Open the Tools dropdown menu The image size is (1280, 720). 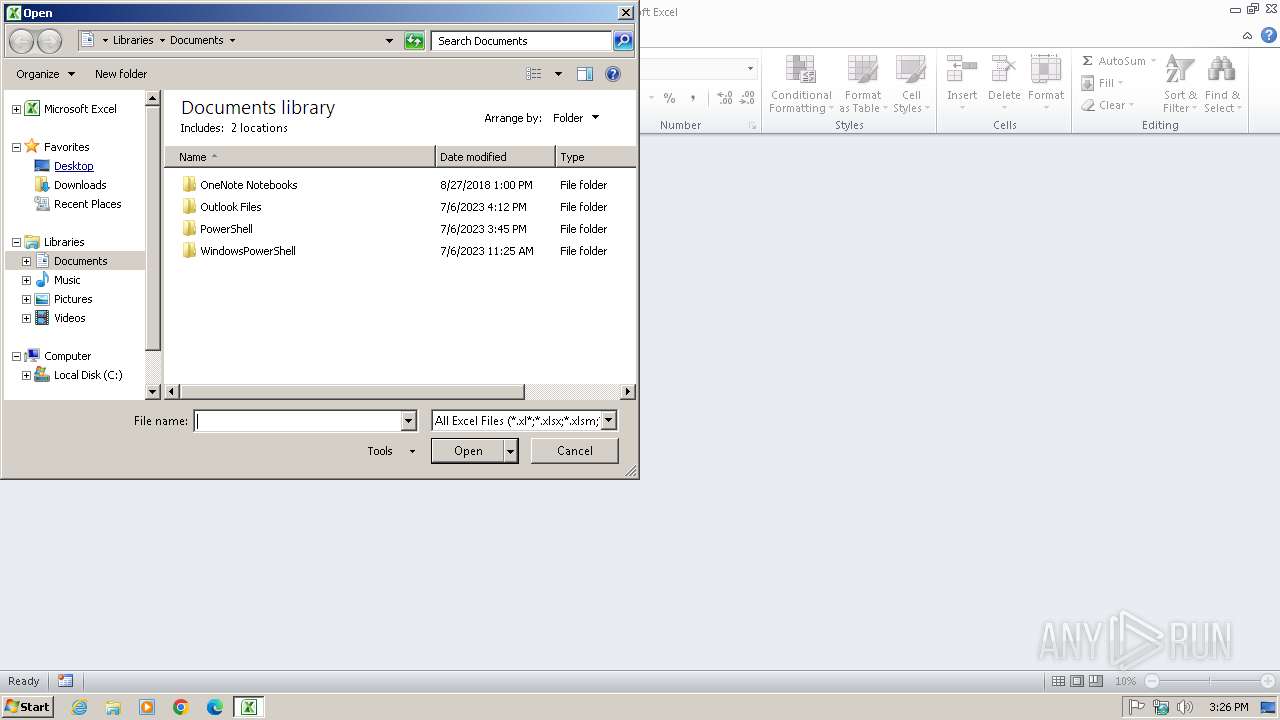(390, 451)
